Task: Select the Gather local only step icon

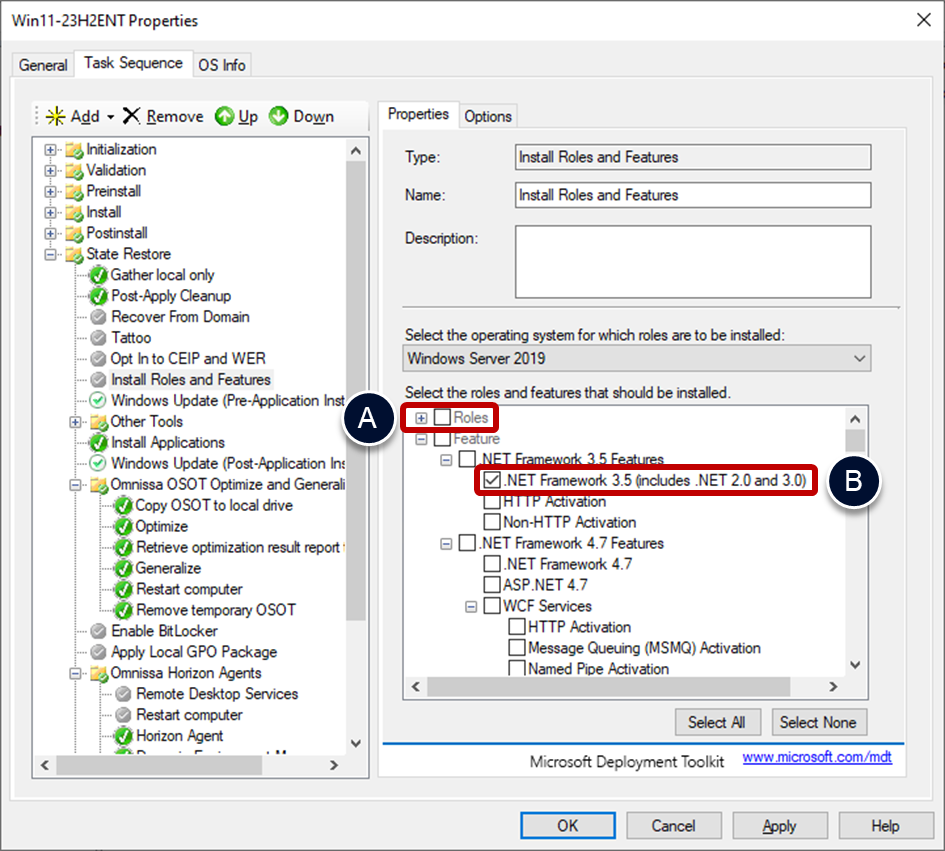Action: pyautogui.click(x=98, y=275)
